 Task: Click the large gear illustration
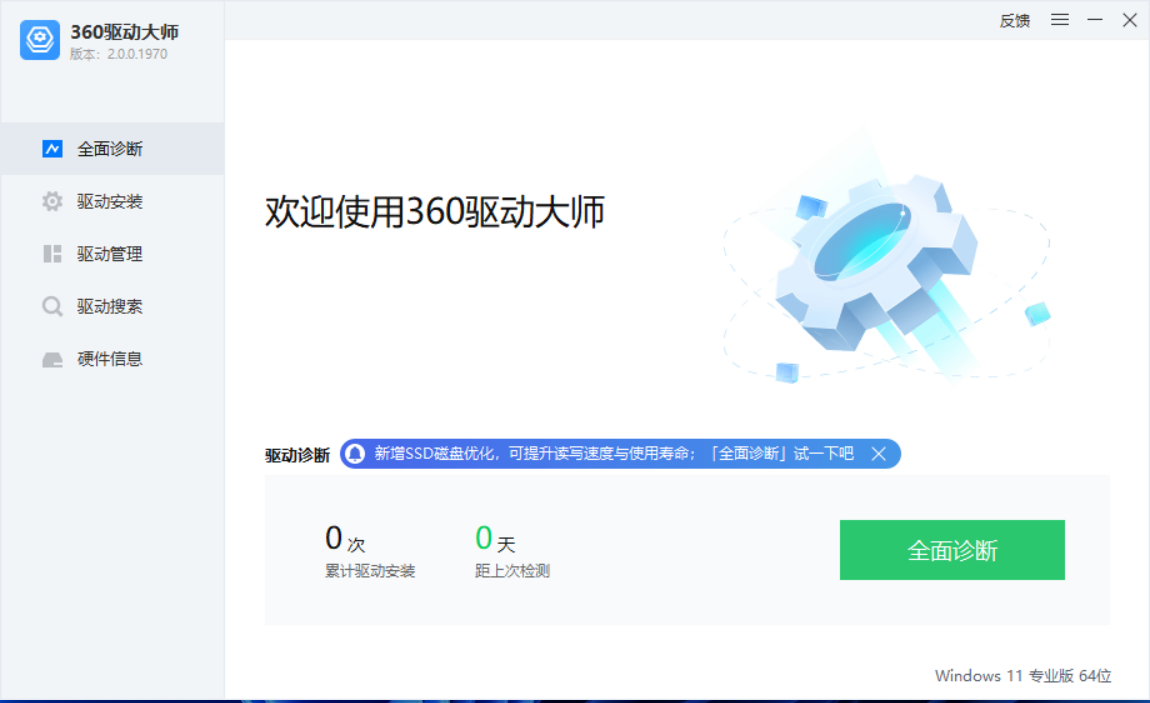click(876, 264)
